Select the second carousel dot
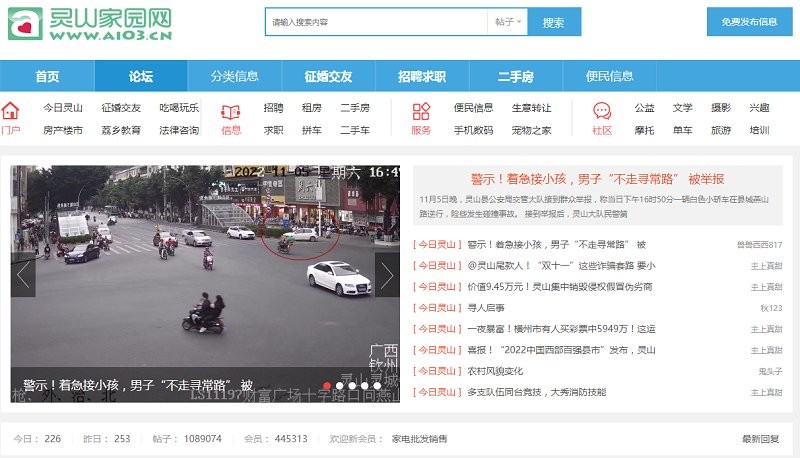The height and width of the screenshot is (458, 800). [340, 386]
